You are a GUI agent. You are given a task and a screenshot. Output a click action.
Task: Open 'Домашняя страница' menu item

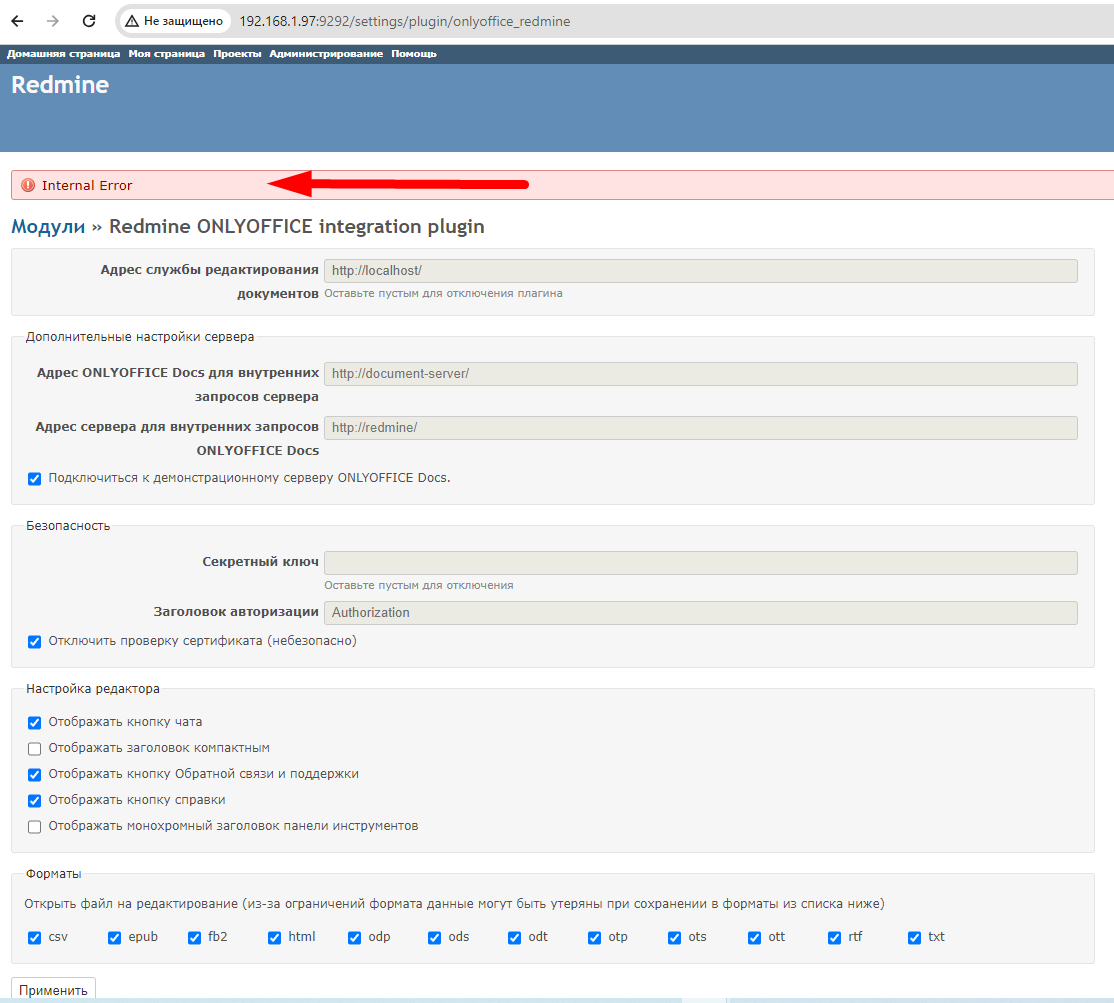pos(63,54)
